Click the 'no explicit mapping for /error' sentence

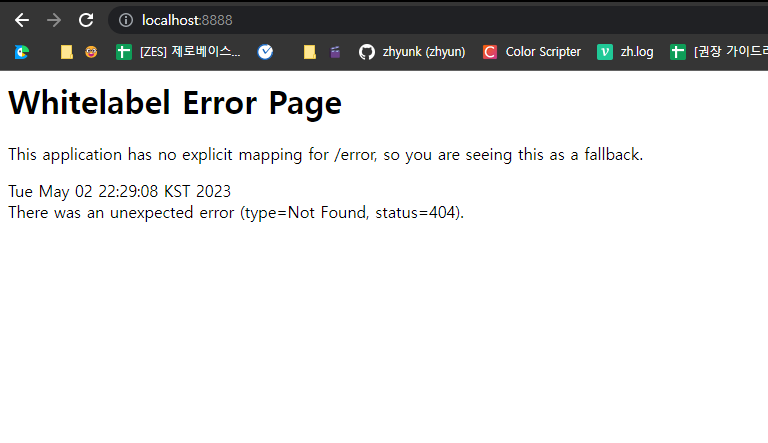[325, 154]
